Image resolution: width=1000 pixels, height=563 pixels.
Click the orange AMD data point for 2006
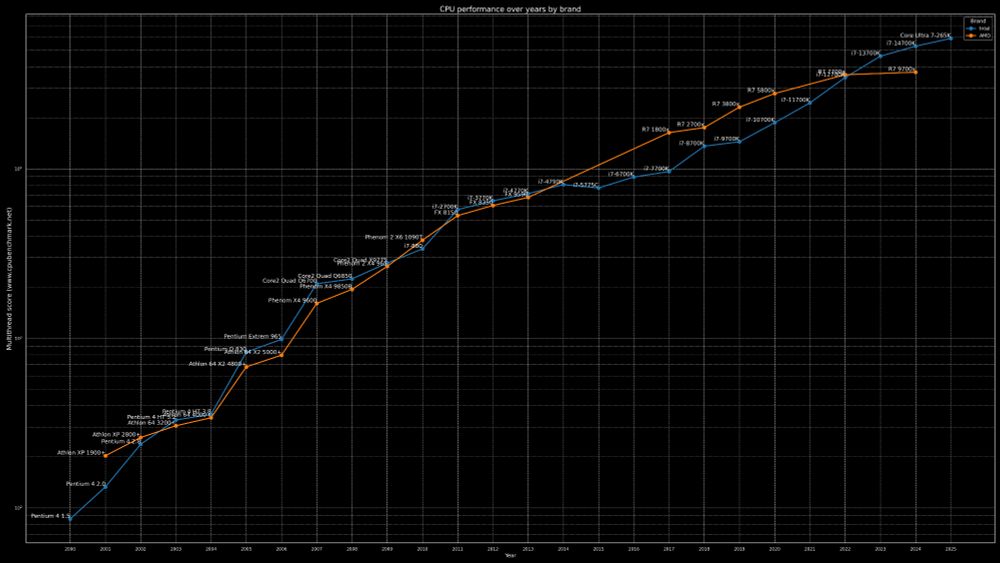click(x=282, y=355)
